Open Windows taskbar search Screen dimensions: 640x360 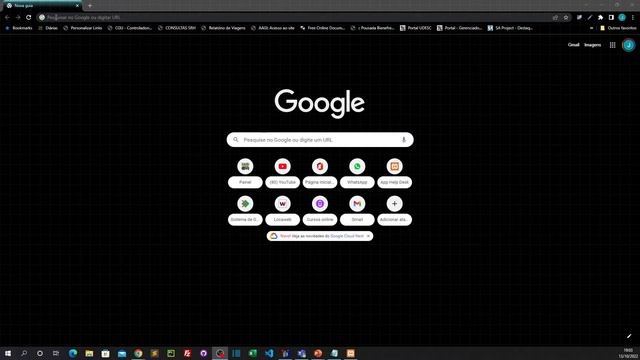coord(24,353)
